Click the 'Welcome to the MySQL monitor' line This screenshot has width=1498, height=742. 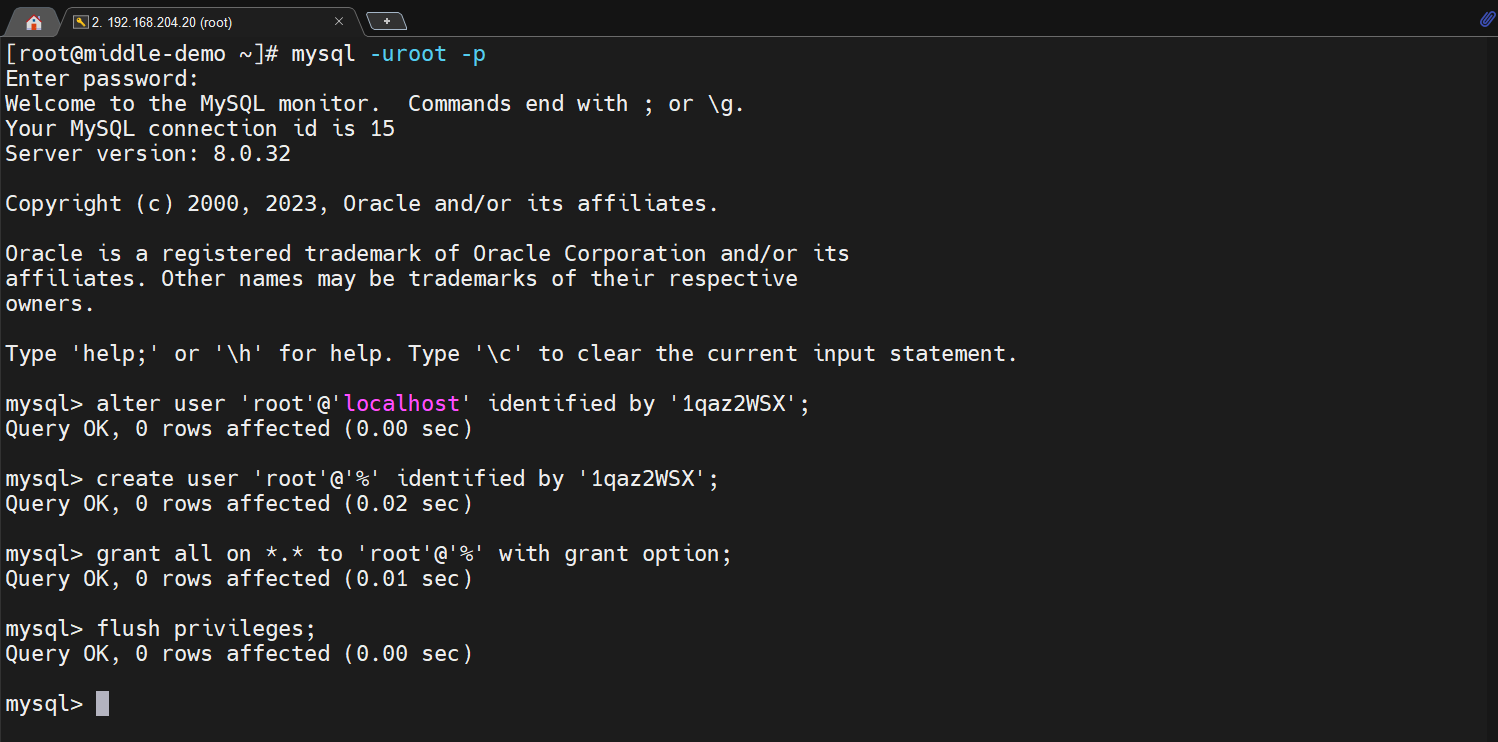tap(375, 104)
